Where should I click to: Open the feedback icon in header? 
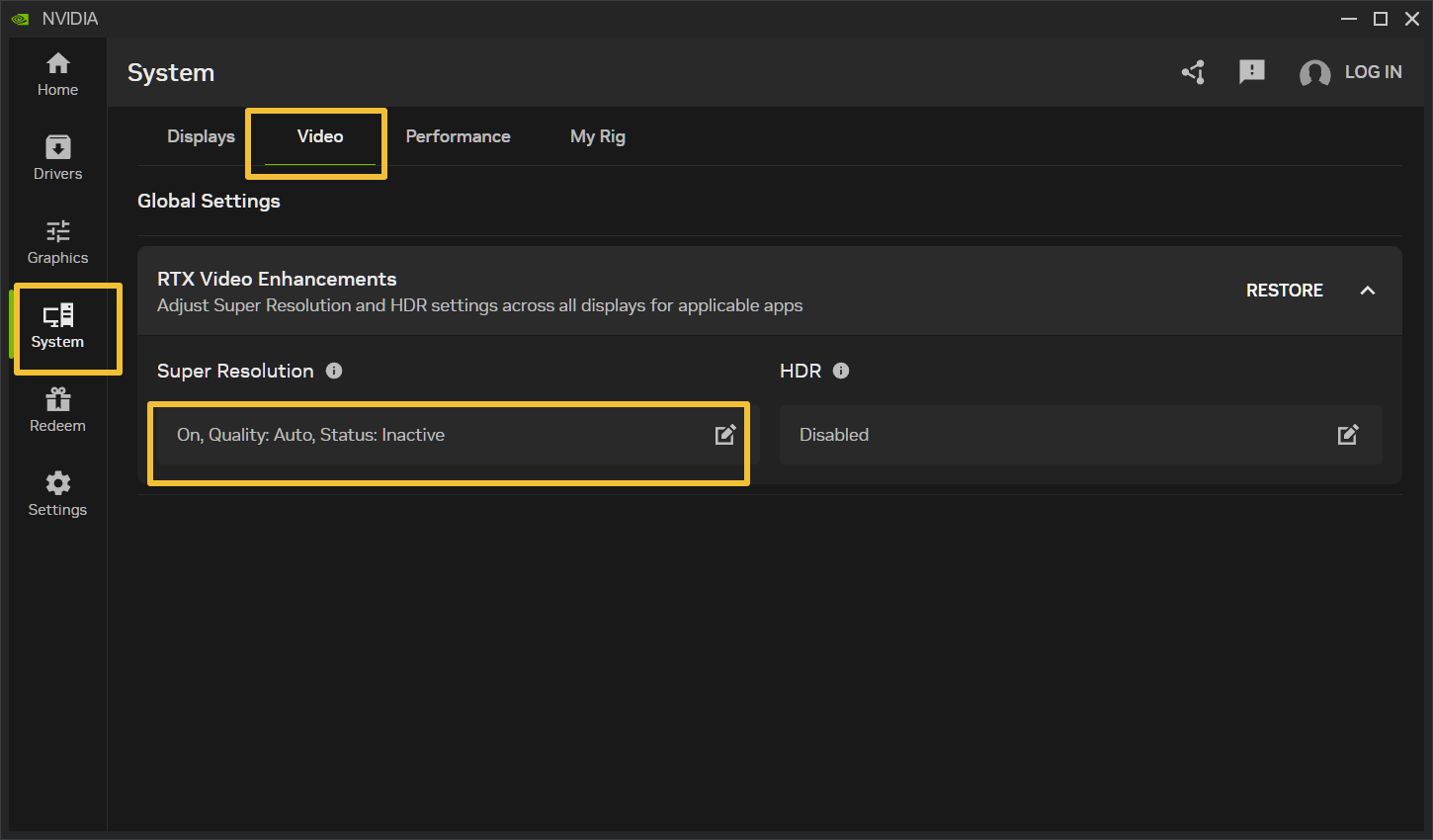pos(1252,72)
